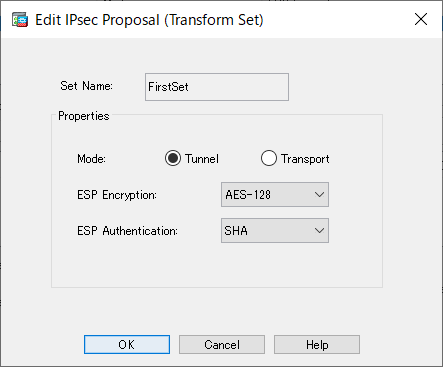This screenshot has height=367, width=443.
Task: Expand the ESP Encryption dropdown arrow
Action: click(319, 194)
